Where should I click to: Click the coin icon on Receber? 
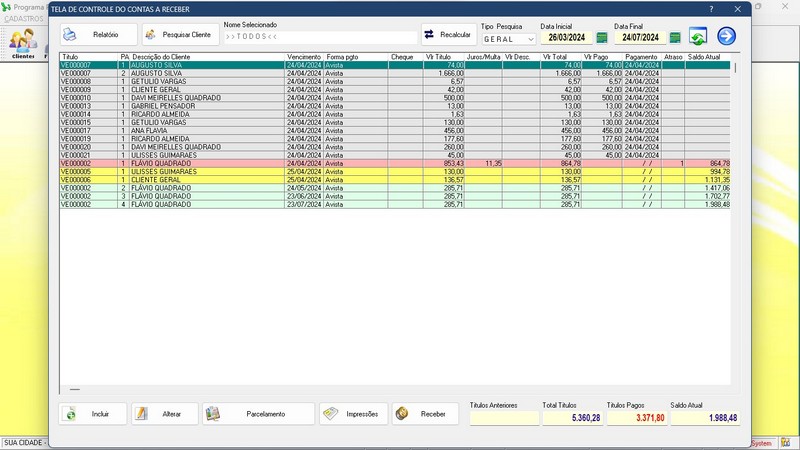pyautogui.click(x=402, y=414)
